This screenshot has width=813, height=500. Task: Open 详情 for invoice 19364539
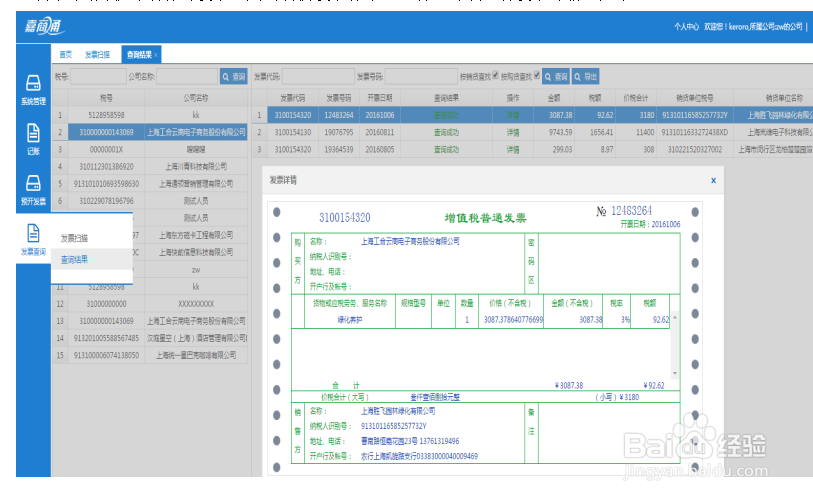click(x=513, y=149)
